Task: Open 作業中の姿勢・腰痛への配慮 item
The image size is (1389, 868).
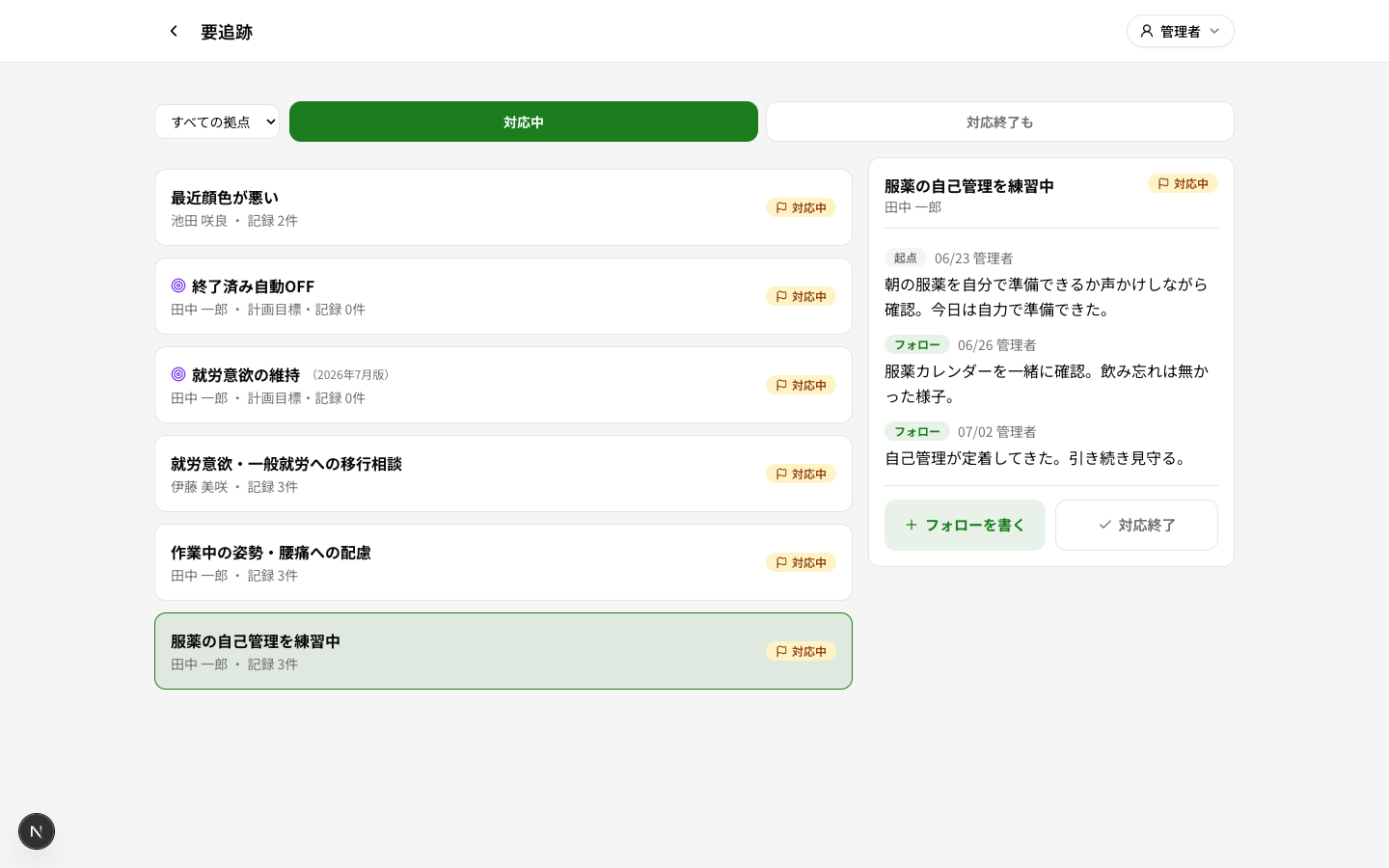Action: (x=504, y=562)
